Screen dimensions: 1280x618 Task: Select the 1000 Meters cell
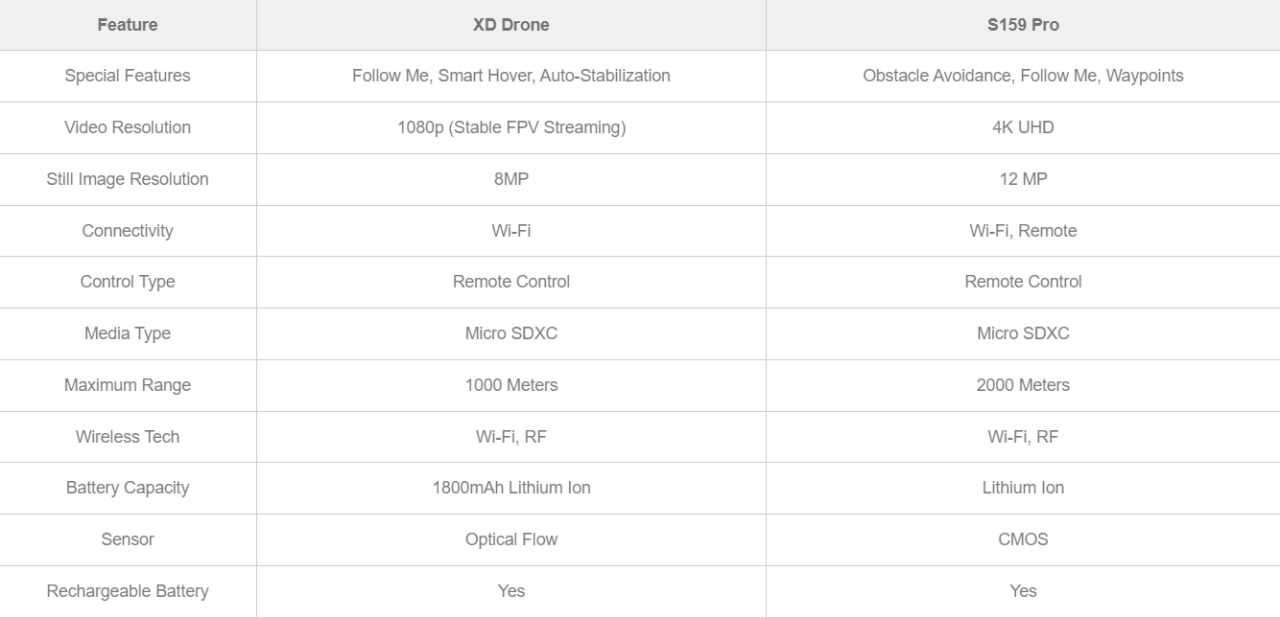(511, 385)
